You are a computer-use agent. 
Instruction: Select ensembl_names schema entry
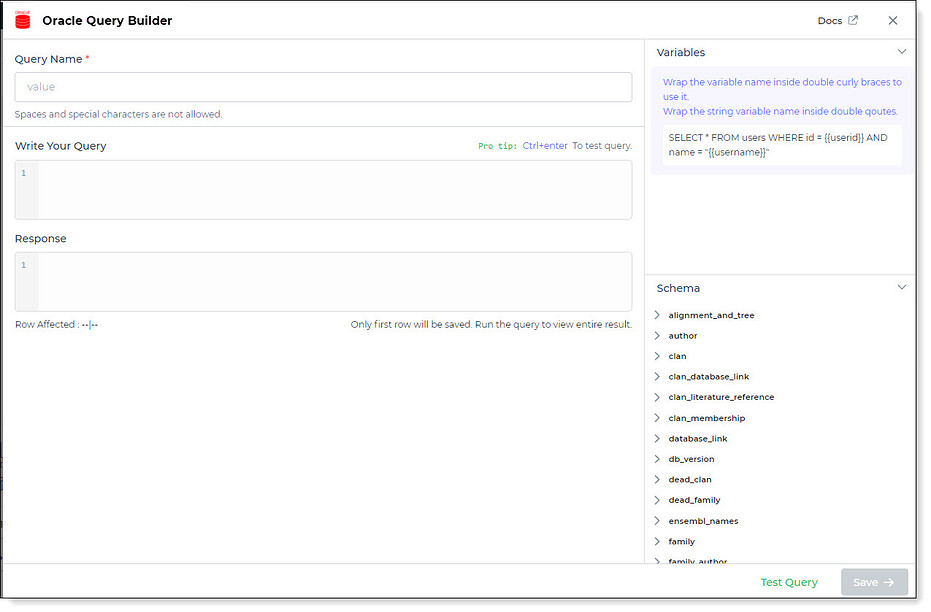click(x=703, y=521)
